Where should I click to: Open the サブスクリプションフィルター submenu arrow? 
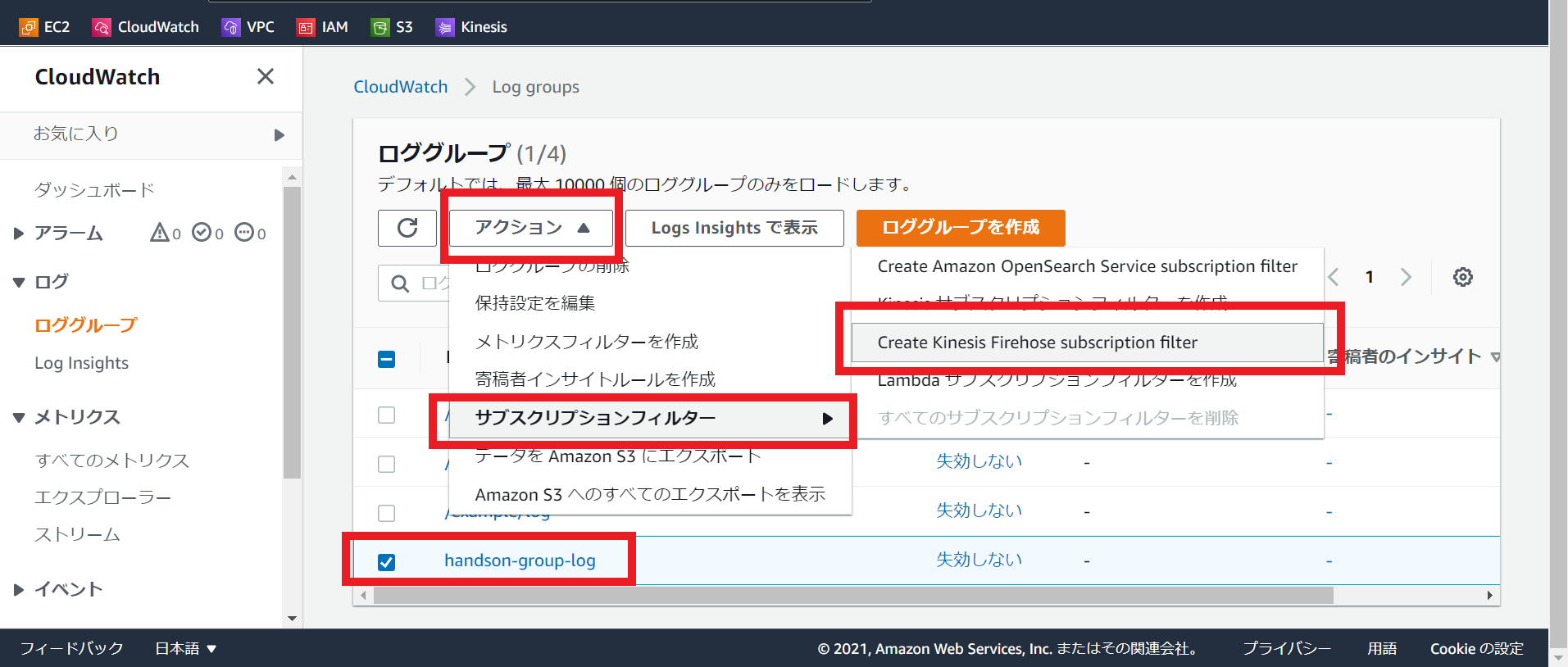(828, 419)
